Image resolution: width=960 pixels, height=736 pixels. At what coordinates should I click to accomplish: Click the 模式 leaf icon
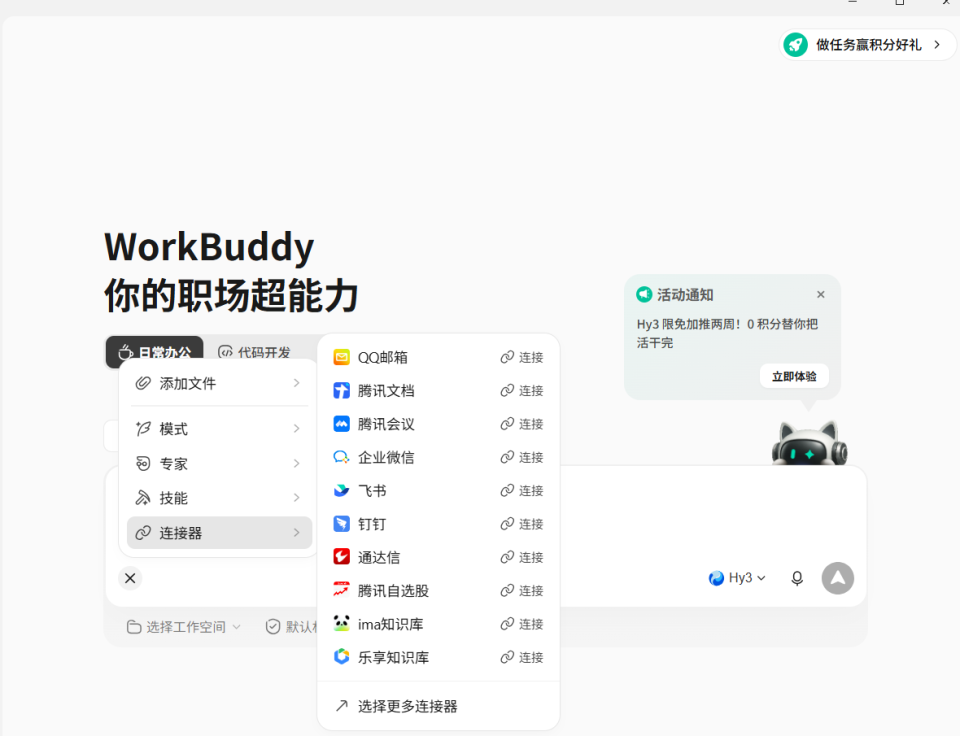(143, 429)
